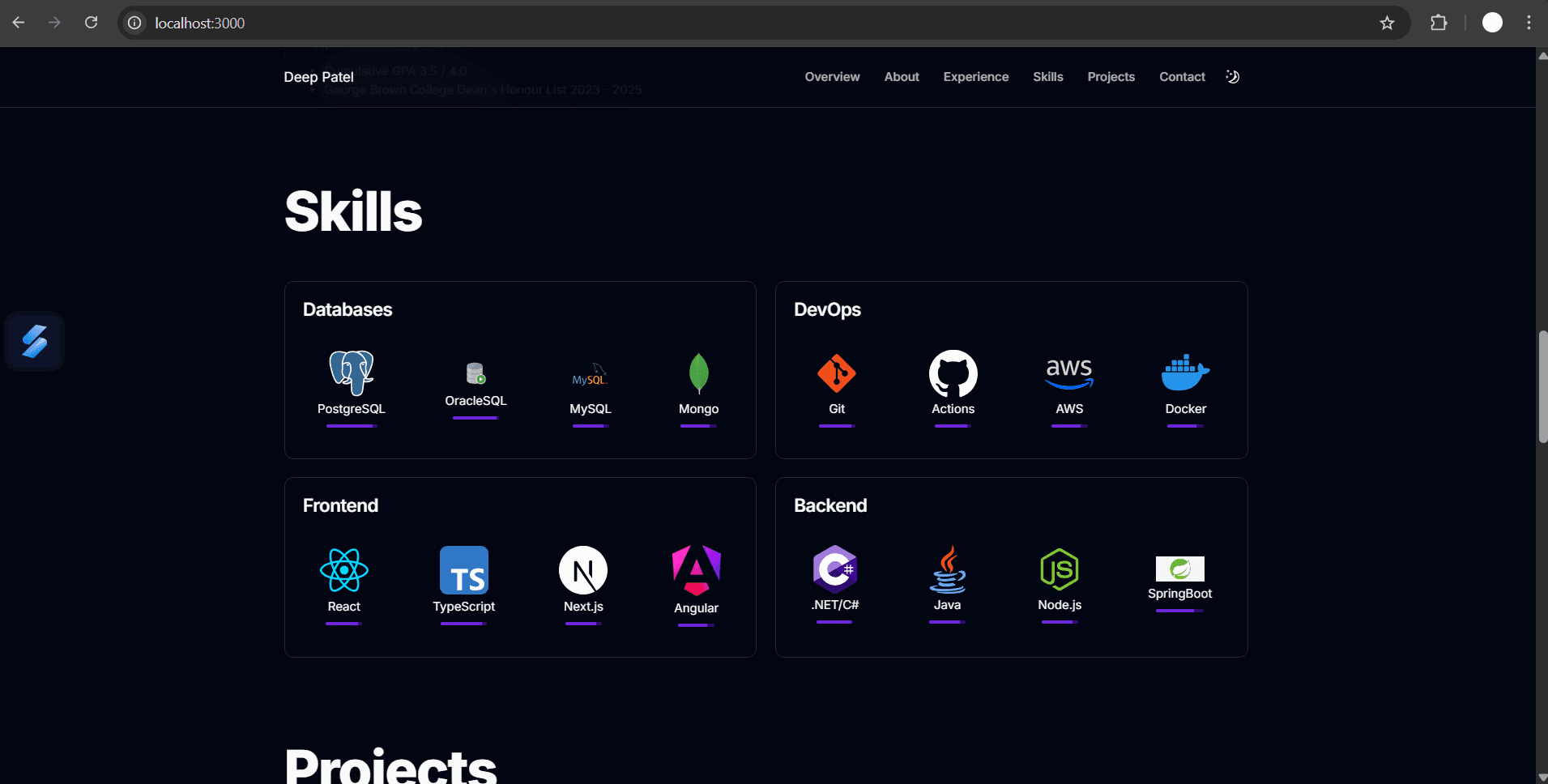Click the Node.js skill icon
Viewport: 1548px width, 784px height.
pos(1060,570)
